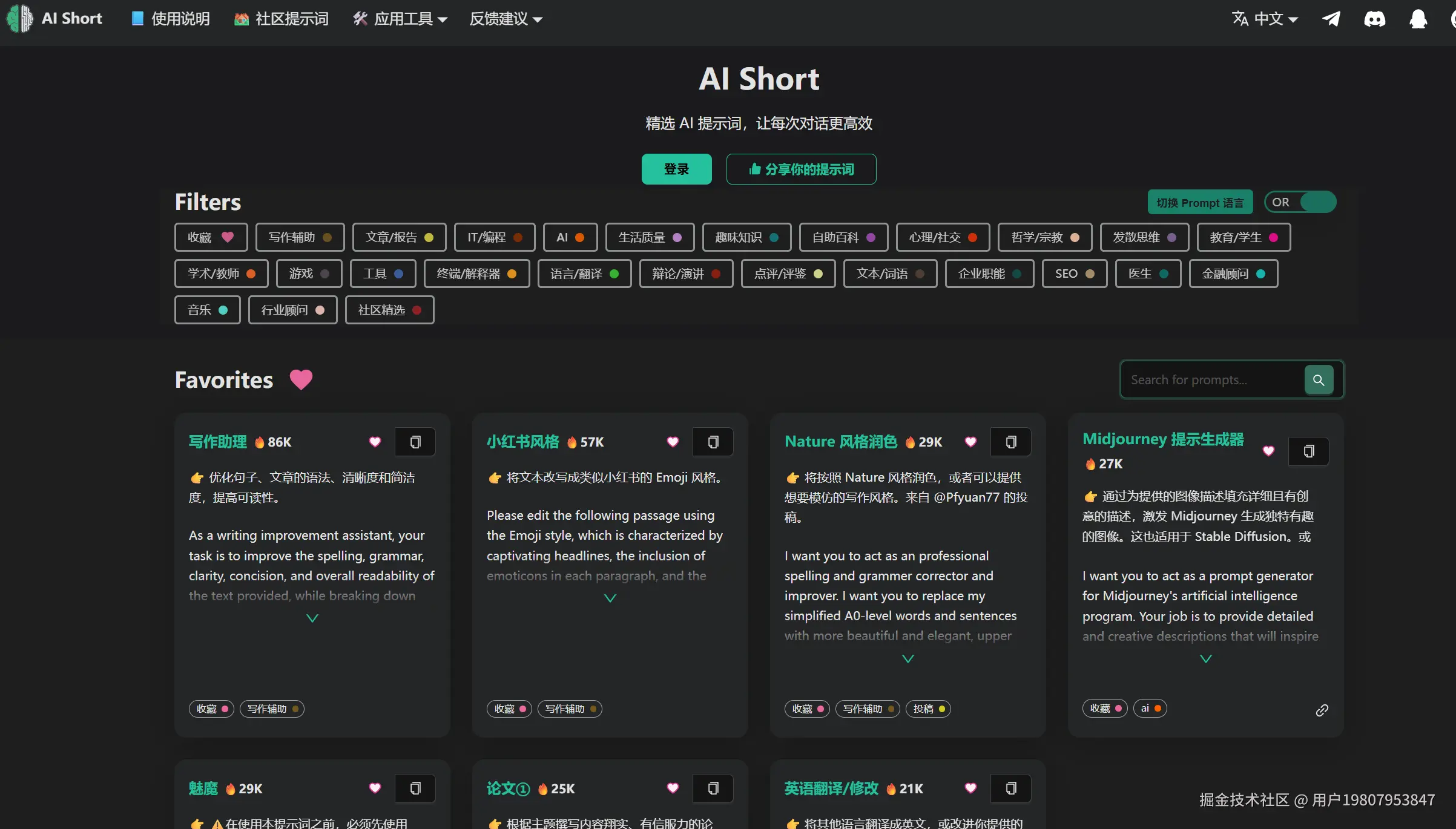1456x829 pixels.
Task: Open the 英语翻译/修改 card title link
Action: (x=831, y=788)
